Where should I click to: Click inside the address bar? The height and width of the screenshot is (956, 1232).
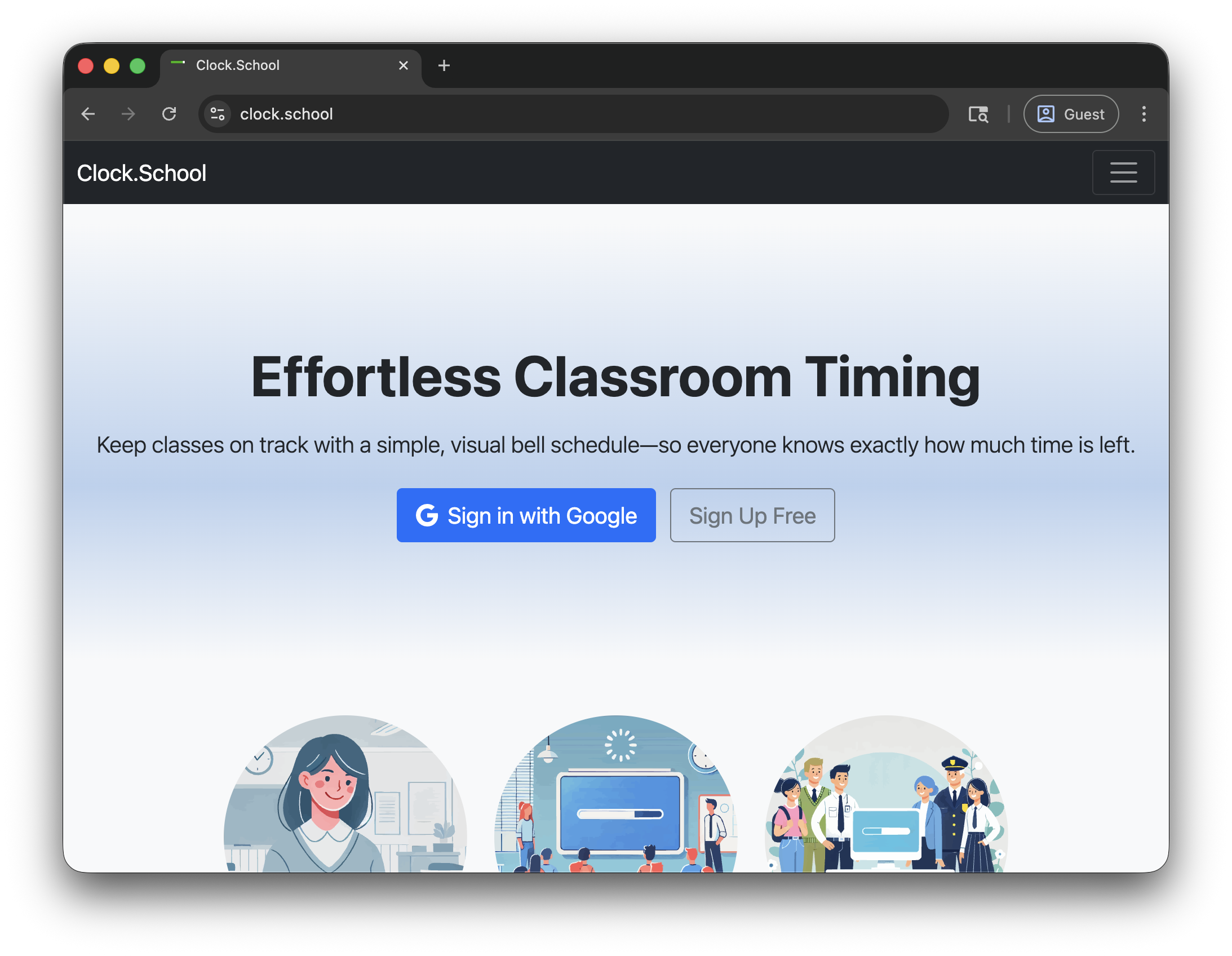tap(508, 114)
